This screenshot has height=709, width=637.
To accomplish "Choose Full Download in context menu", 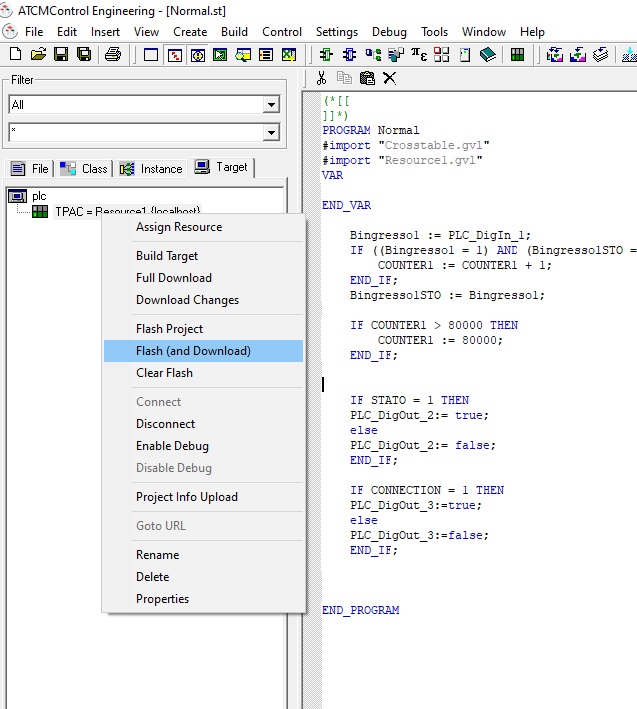I will click(203, 278).
